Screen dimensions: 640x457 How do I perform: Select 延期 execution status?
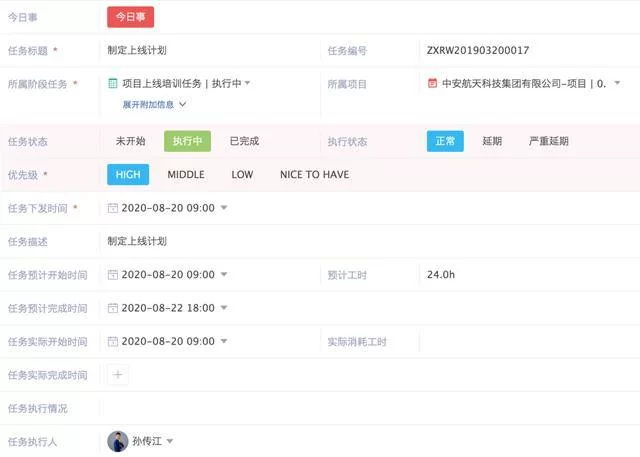492,141
